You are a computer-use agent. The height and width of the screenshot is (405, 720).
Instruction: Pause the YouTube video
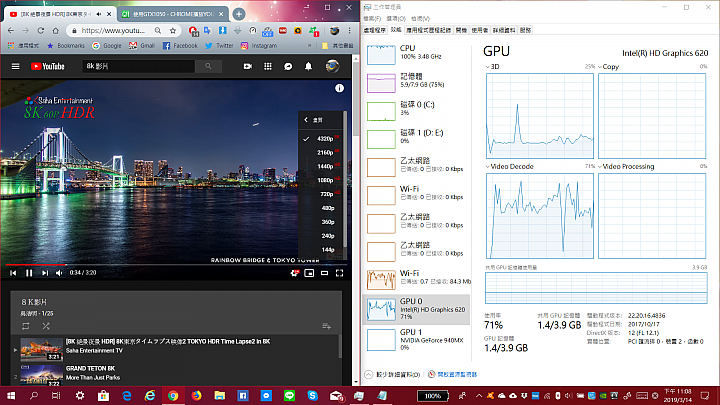(29, 273)
